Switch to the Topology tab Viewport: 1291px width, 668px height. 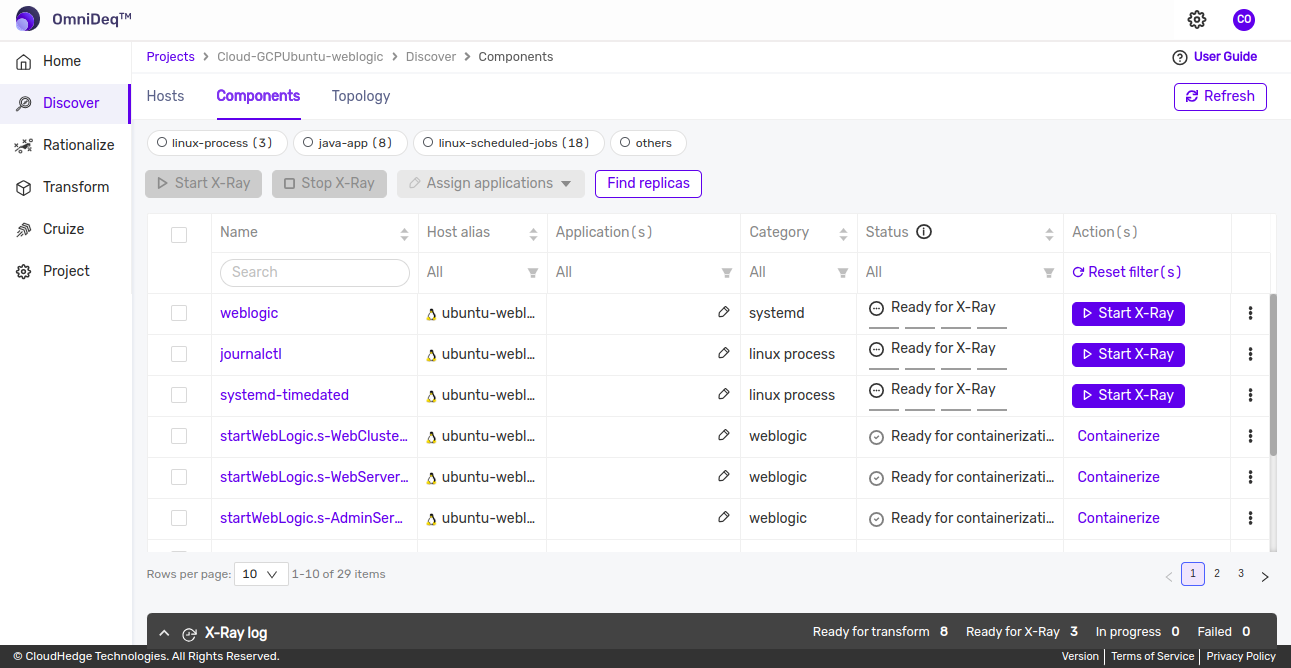(x=361, y=96)
